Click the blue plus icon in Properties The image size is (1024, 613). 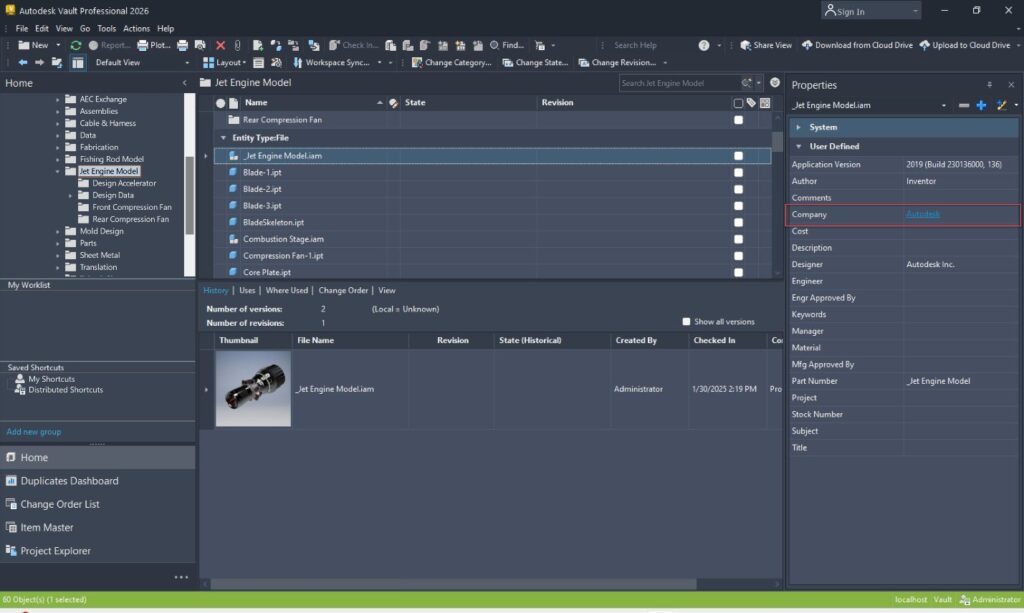(x=981, y=105)
